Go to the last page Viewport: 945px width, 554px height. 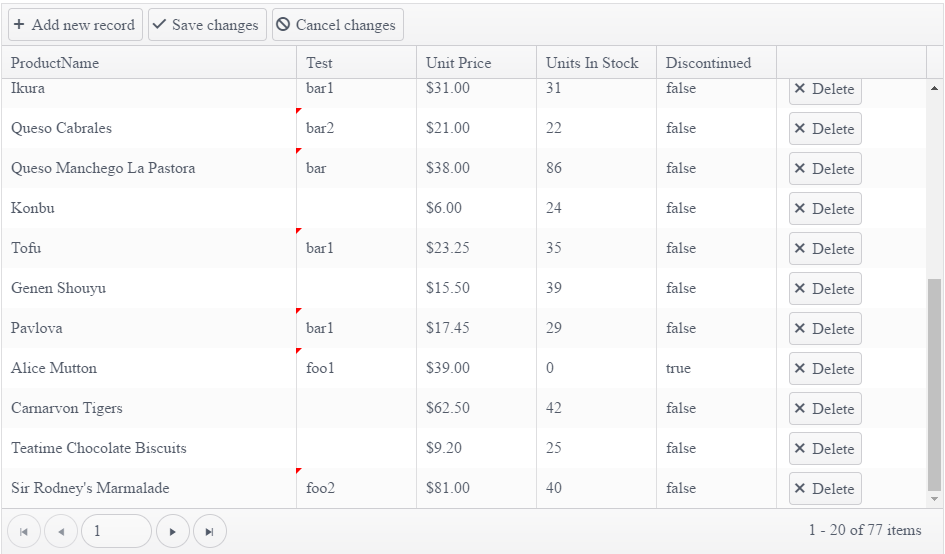(x=209, y=531)
